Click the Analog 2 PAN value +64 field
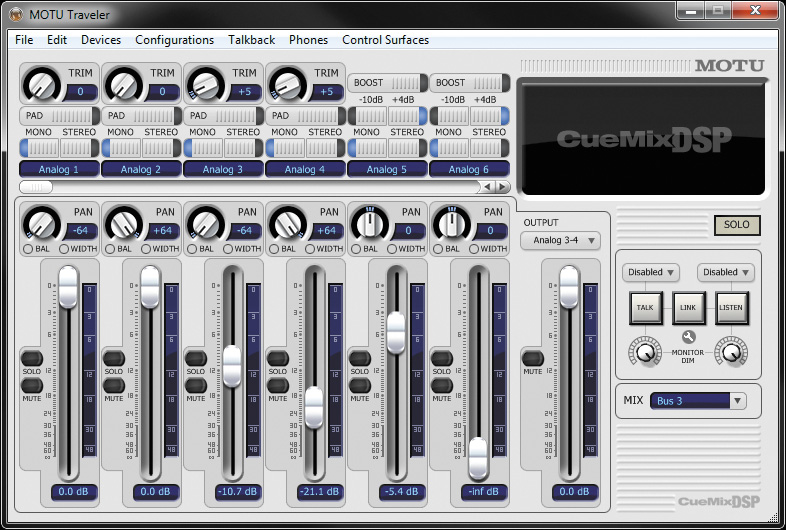The image size is (786, 530). (x=162, y=231)
